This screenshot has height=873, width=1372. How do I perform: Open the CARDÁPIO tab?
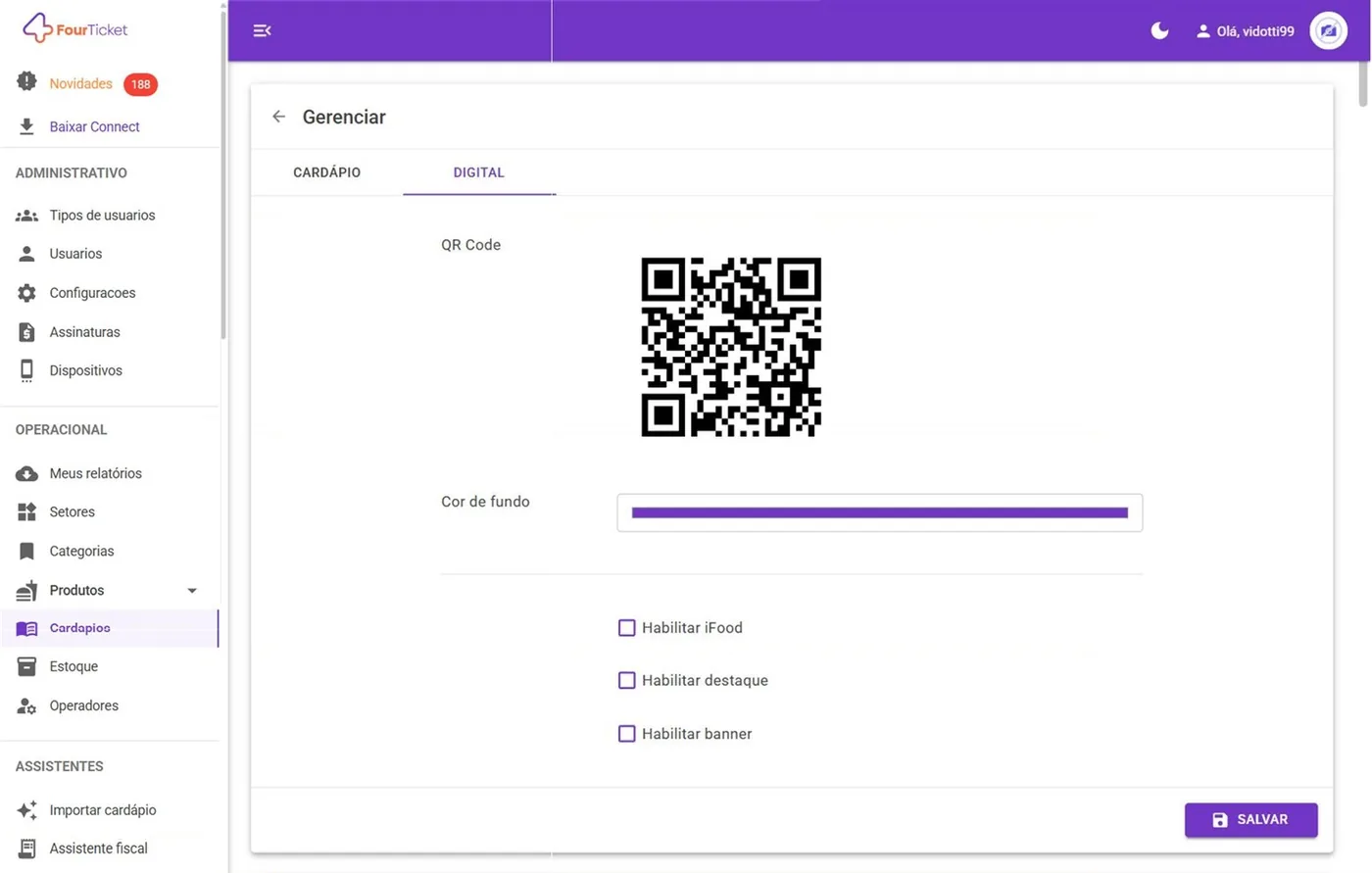coord(326,172)
